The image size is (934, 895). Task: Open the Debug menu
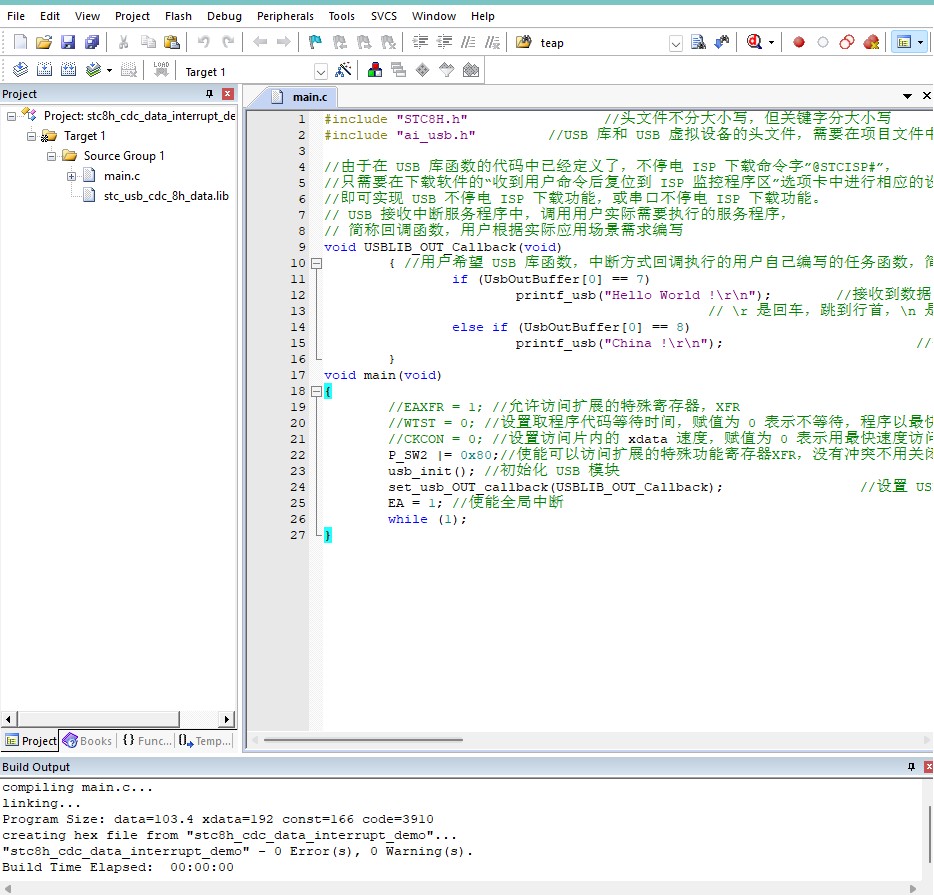(224, 16)
